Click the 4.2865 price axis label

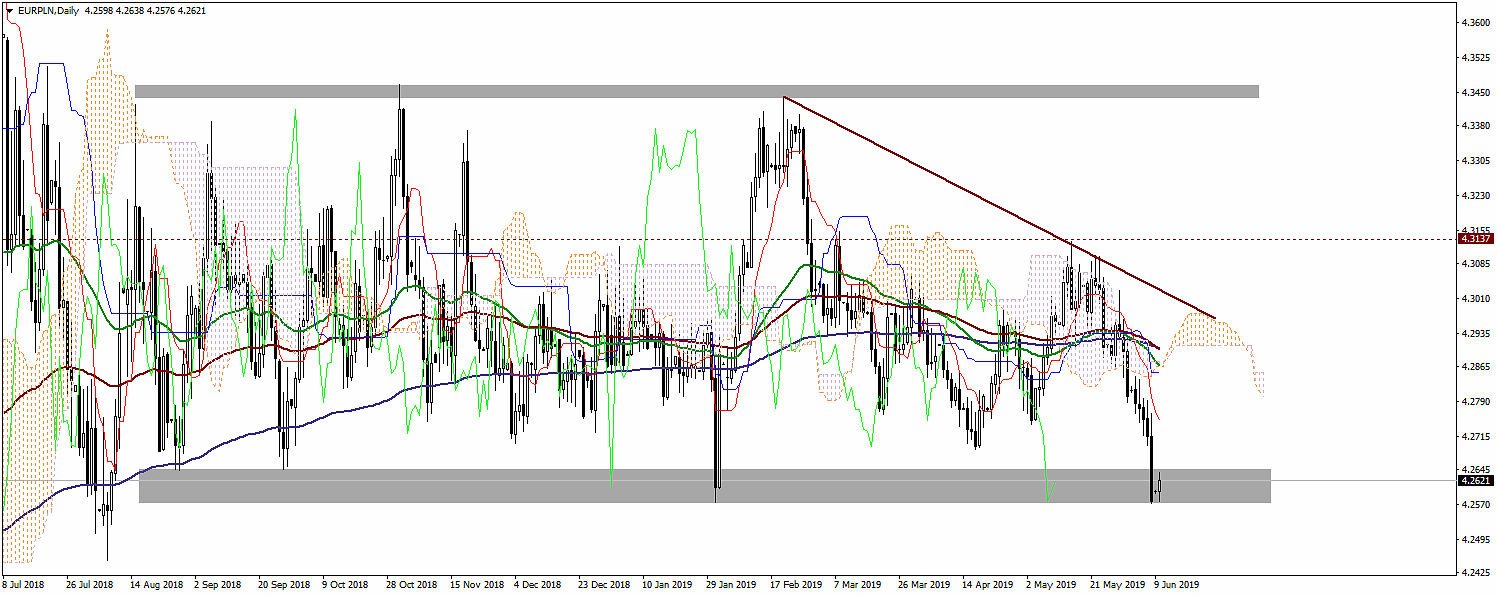[1476, 367]
